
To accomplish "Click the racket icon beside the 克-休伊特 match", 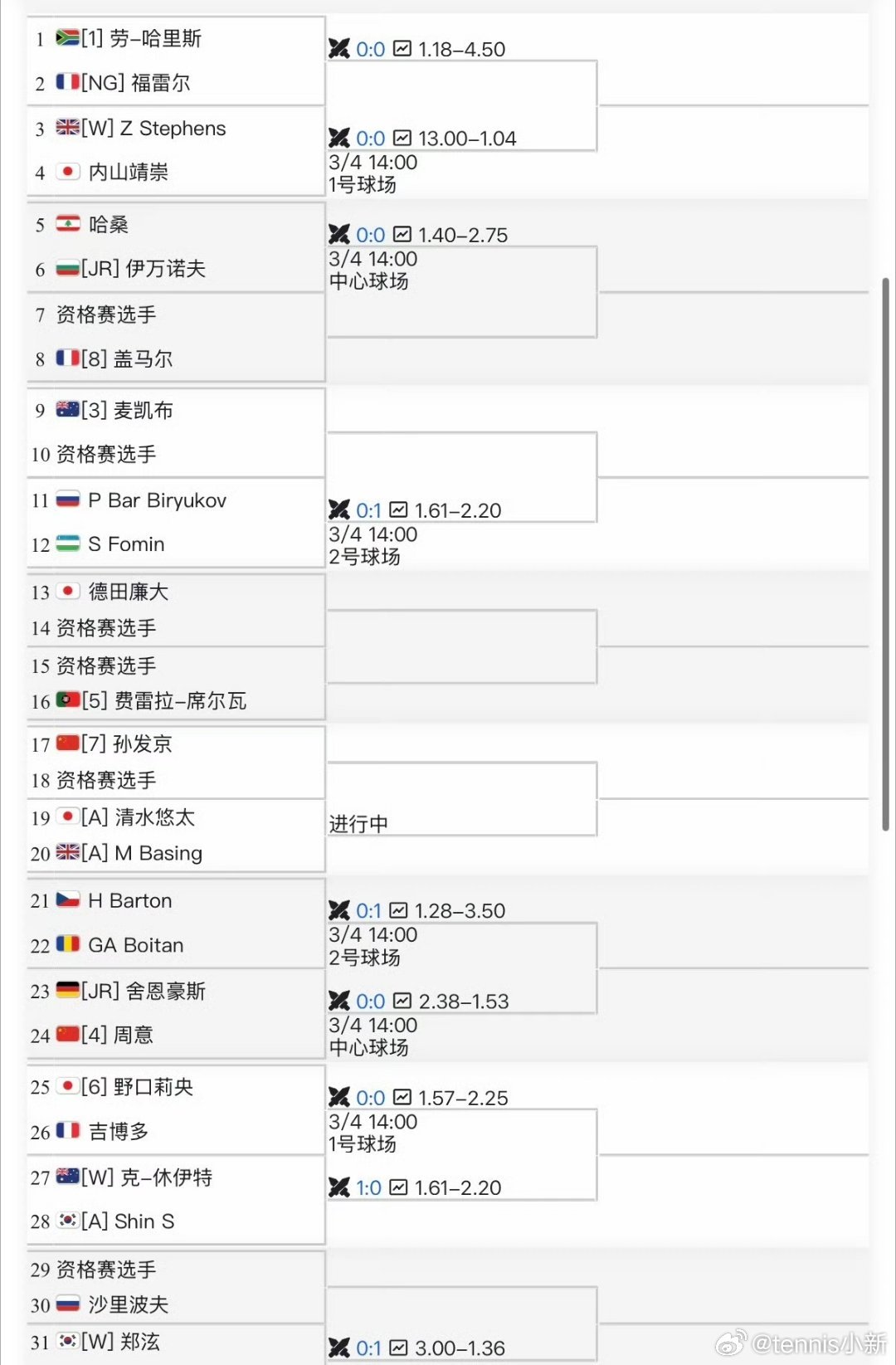I will pyautogui.click(x=340, y=1187).
